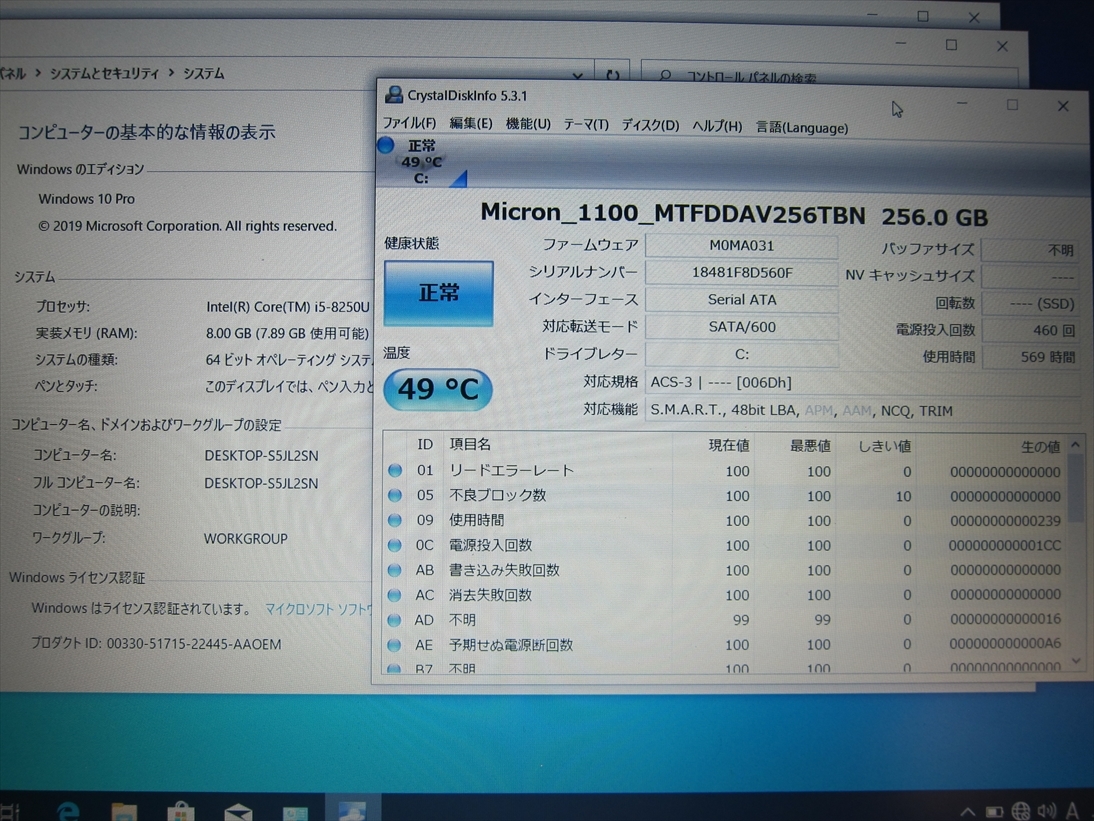Click the 生の値 column header
Viewport: 1094px width, 821px height.
pos(1040,447)
